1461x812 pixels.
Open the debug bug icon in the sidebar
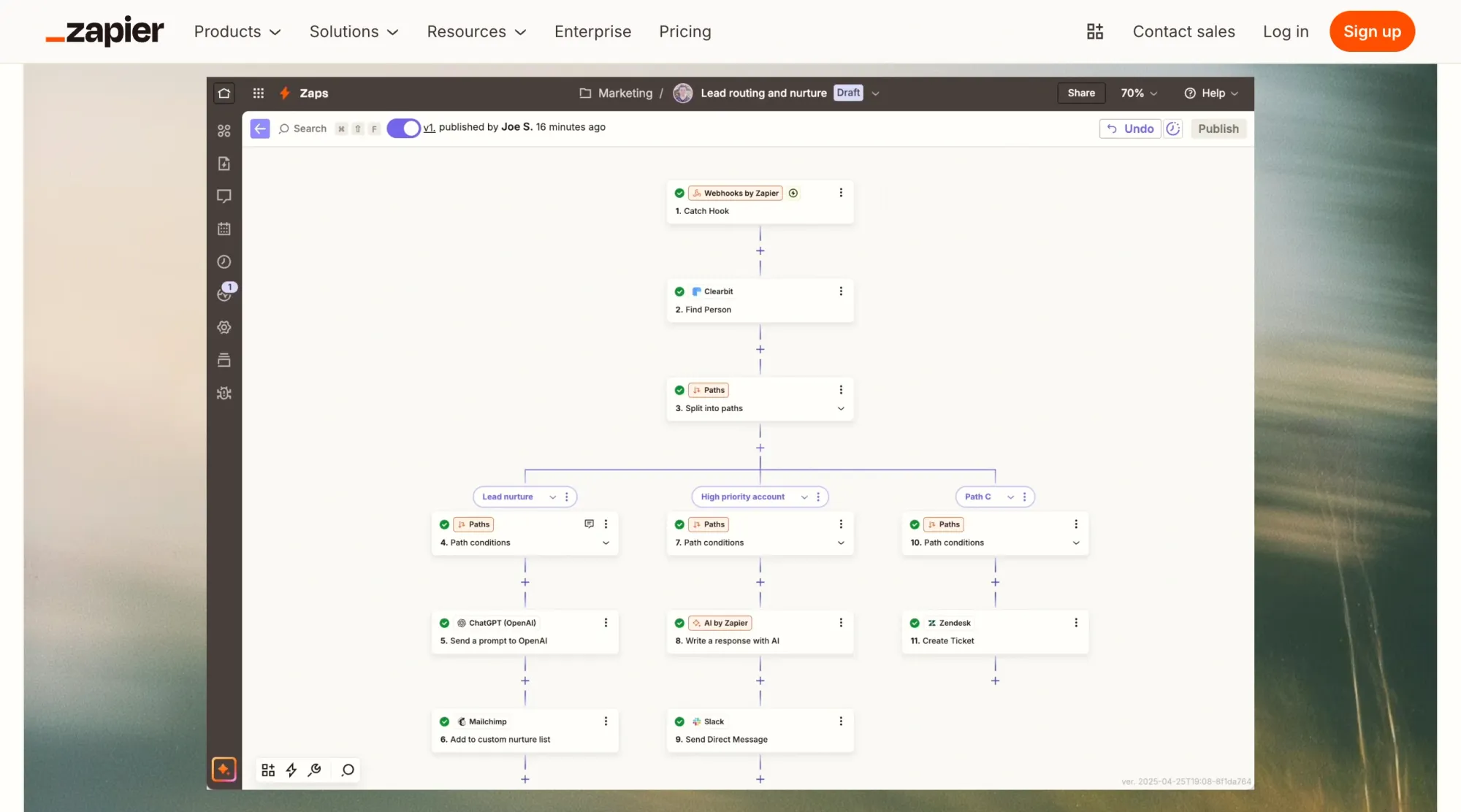[x=224, y=393]
